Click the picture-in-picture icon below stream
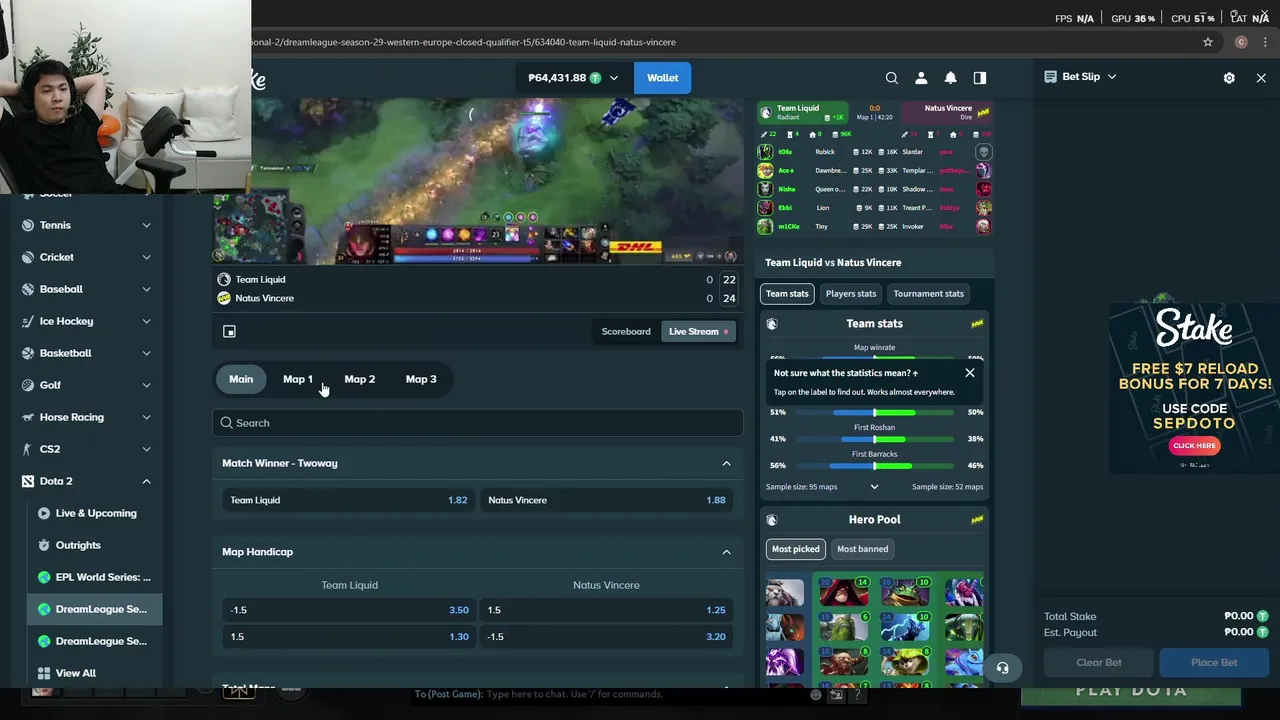1280x720 pixels. (229, 331)
